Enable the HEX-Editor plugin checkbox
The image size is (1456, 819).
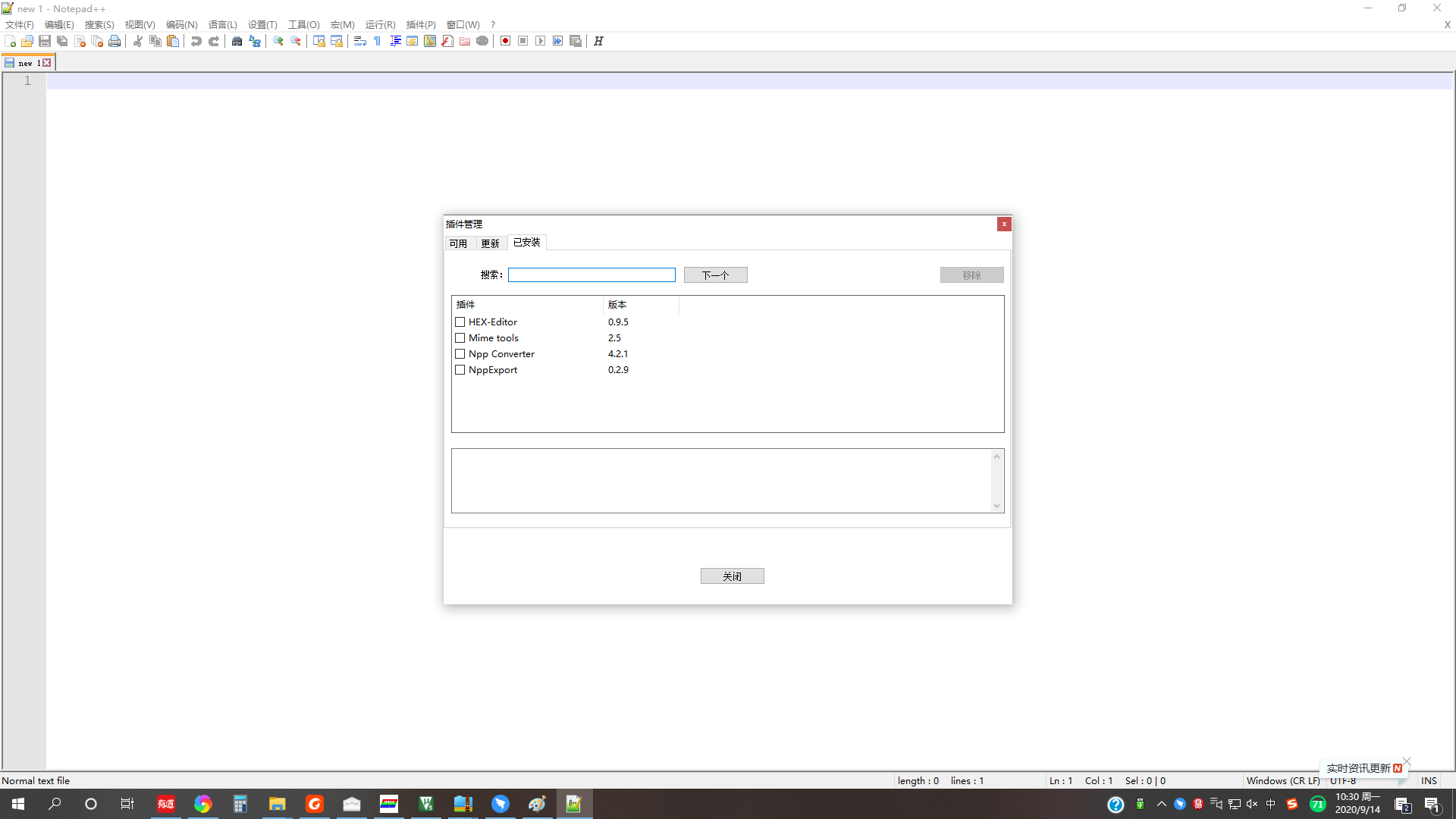(460, 322)
